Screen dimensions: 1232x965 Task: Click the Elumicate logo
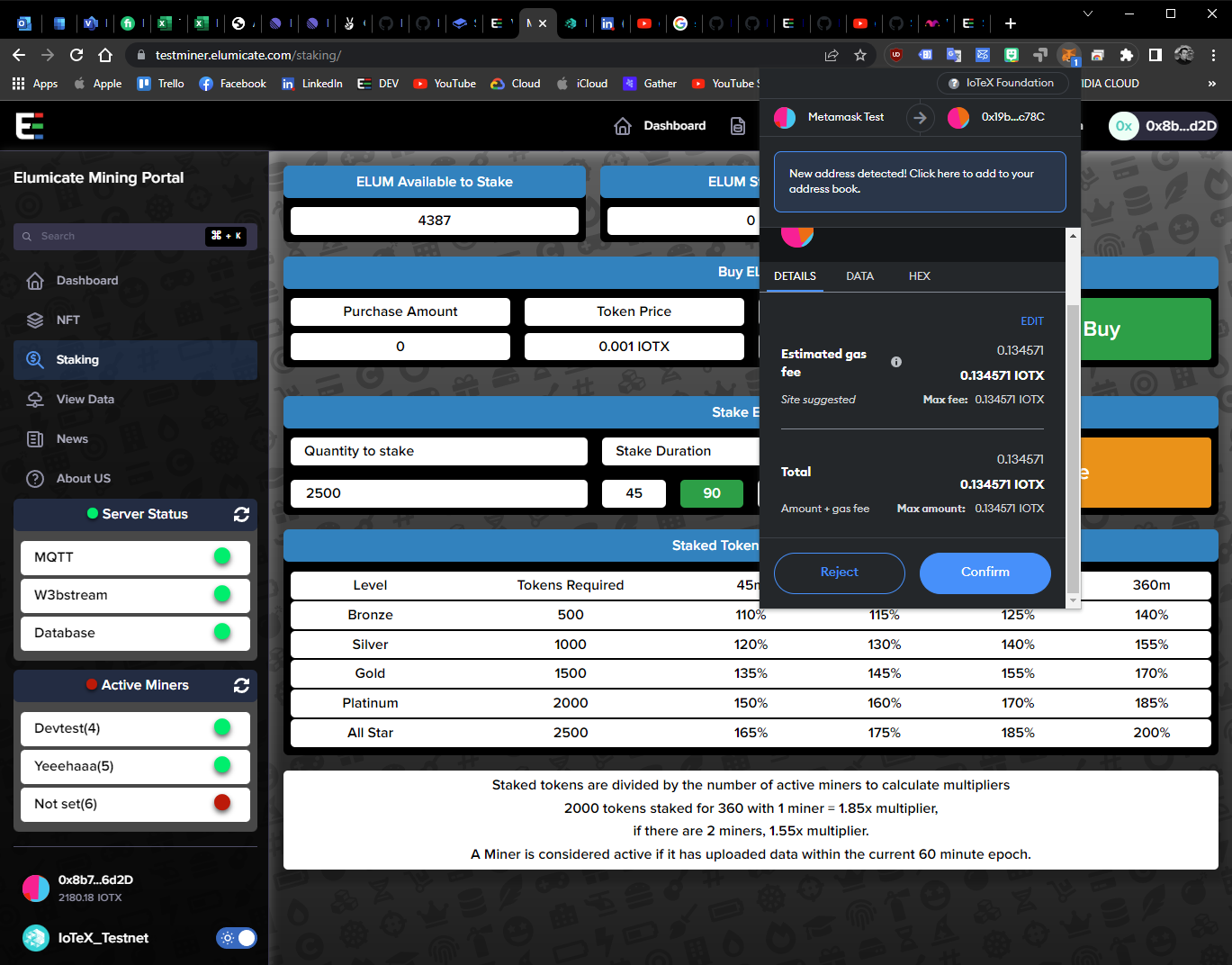click(30, 126)
